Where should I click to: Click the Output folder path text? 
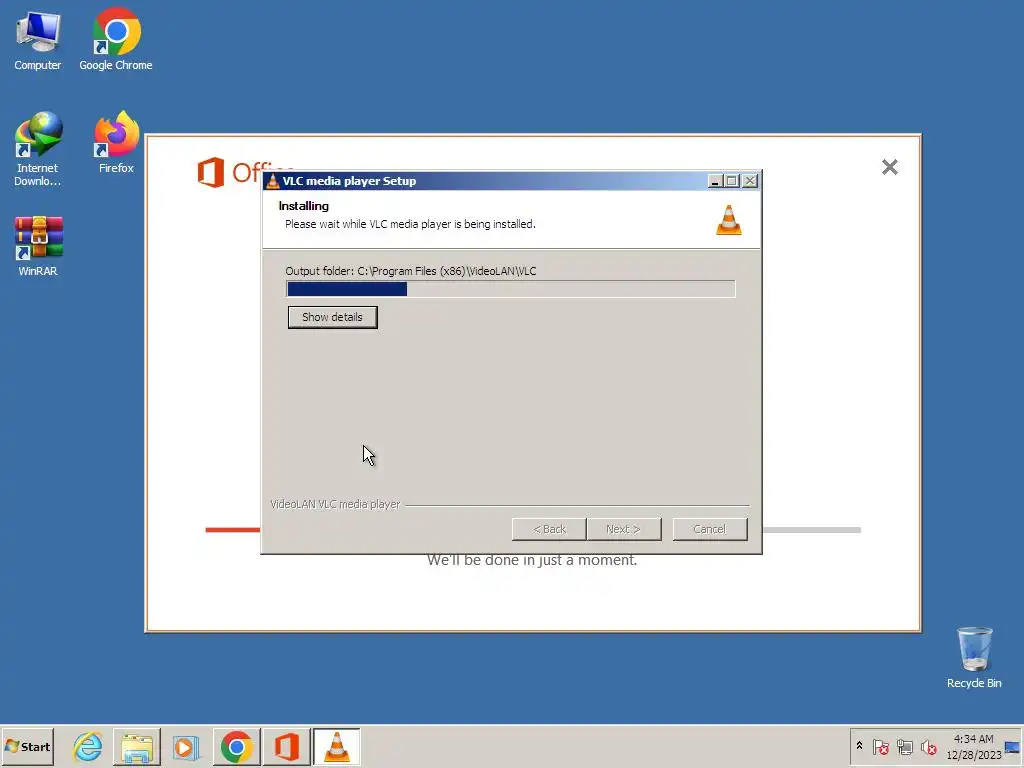[411, 271]
